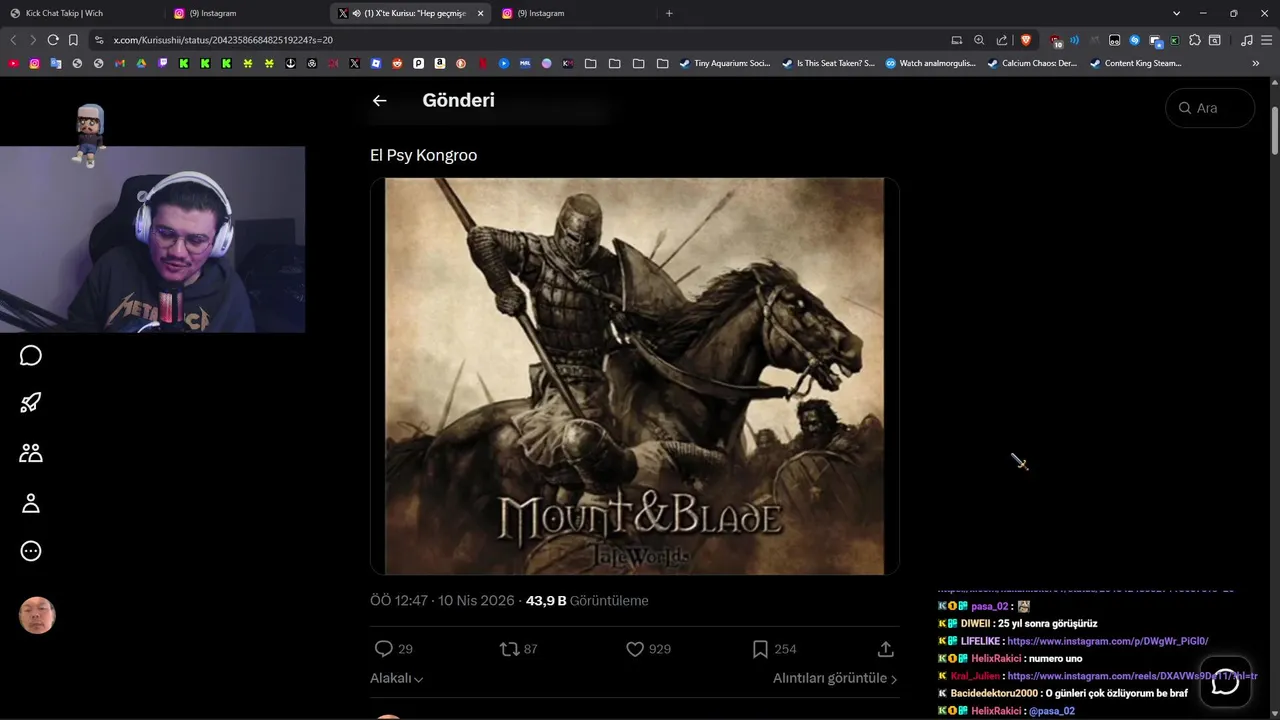The height and width of the screenshot is (720, 1280).
Task: Open the Google Drive bookmark icon
Action: [x=141, y=63]
